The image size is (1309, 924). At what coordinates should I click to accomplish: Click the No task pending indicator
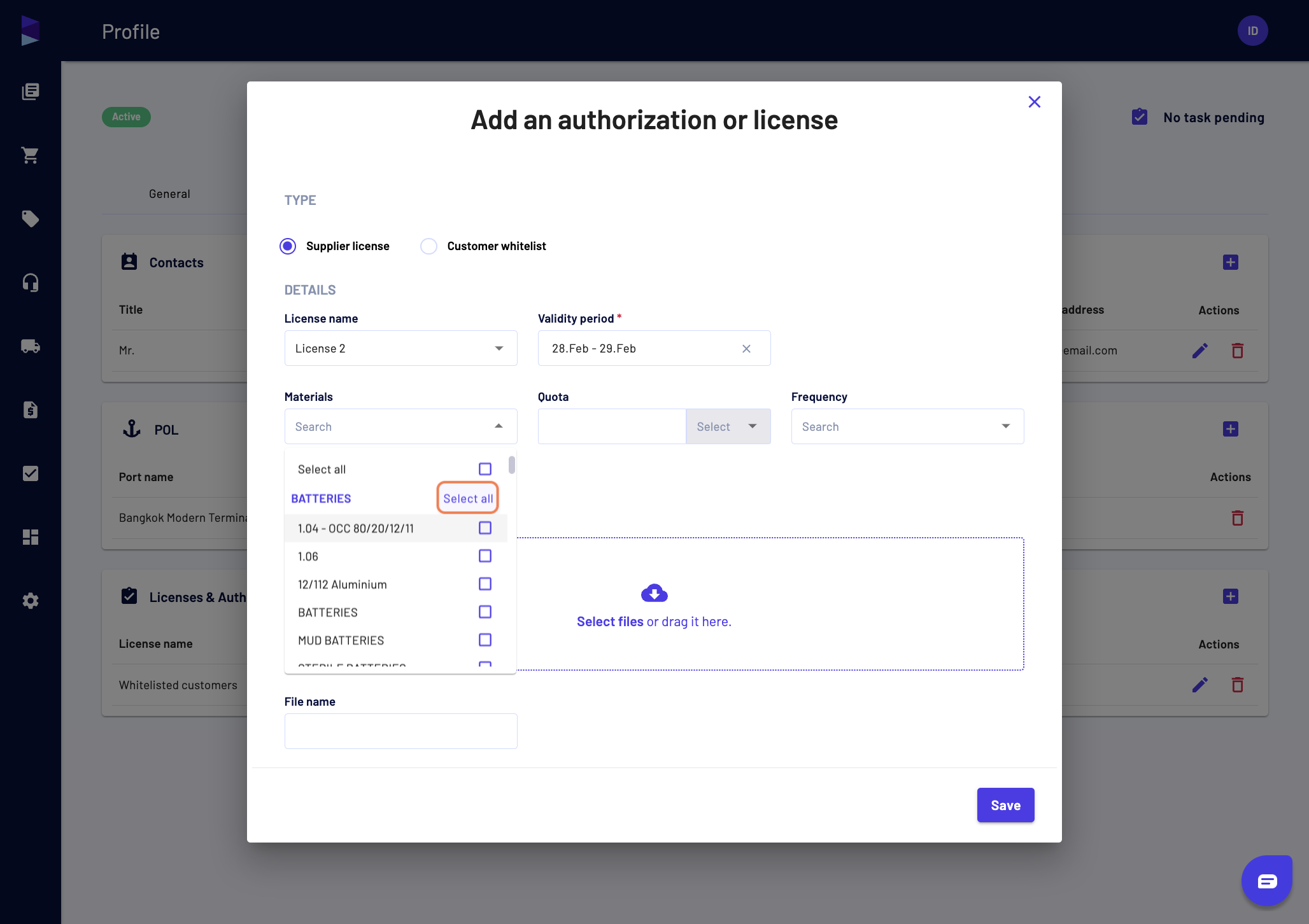click(1198, 118)
